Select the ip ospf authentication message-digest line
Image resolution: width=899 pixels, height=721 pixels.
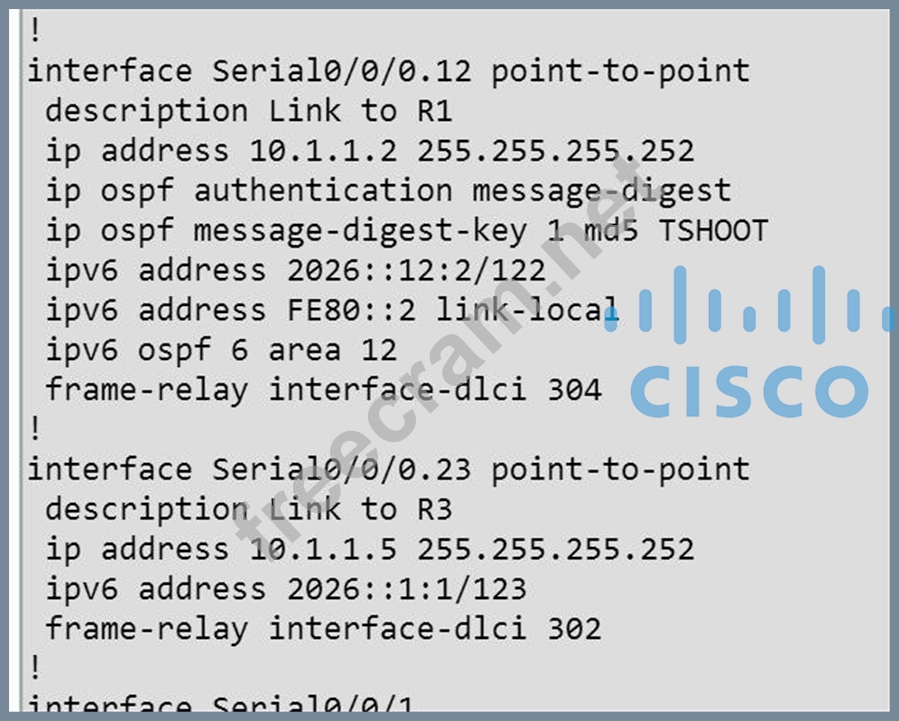coord(388,191)
